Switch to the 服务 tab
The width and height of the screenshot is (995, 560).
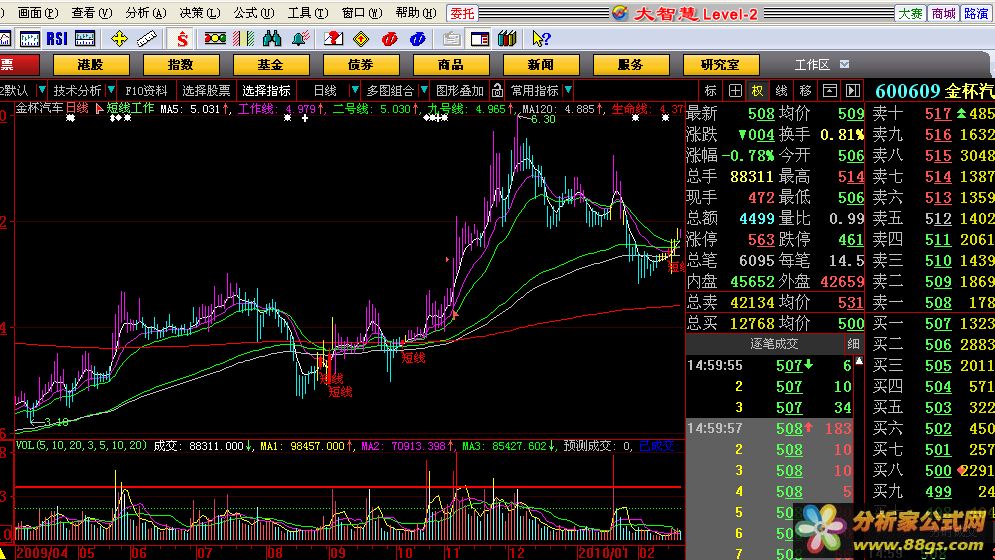point(631,65)
